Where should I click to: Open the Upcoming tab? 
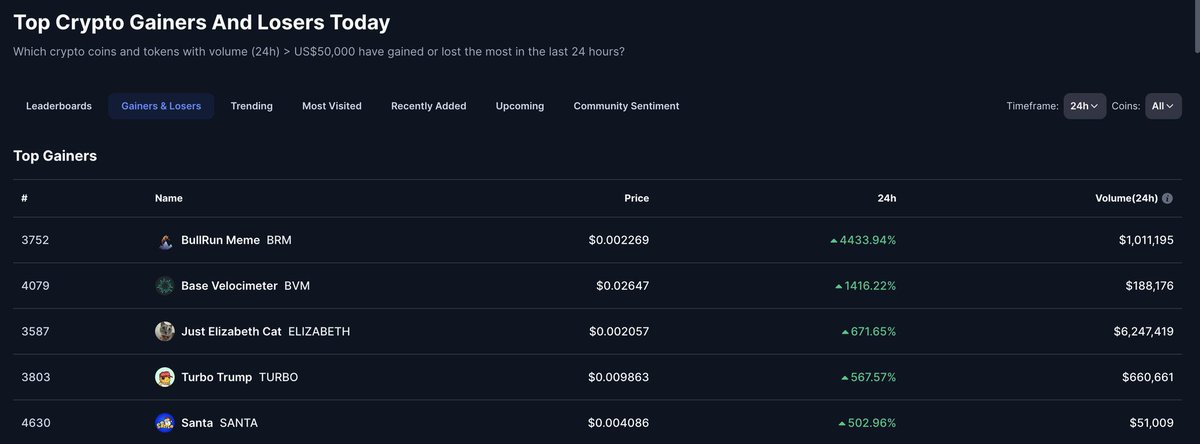tap(520, 106)
